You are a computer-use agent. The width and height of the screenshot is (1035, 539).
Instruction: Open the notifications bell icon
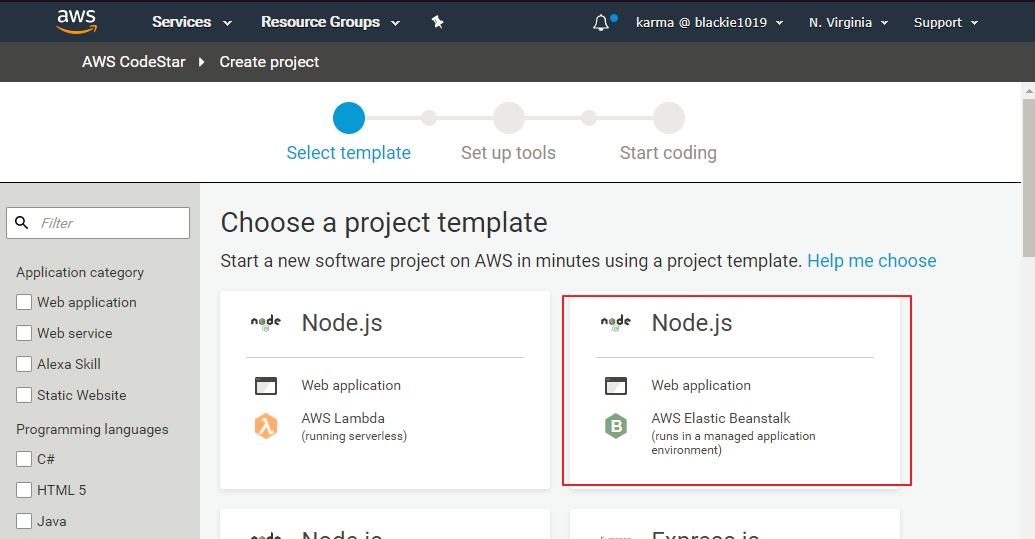point(600,22)
